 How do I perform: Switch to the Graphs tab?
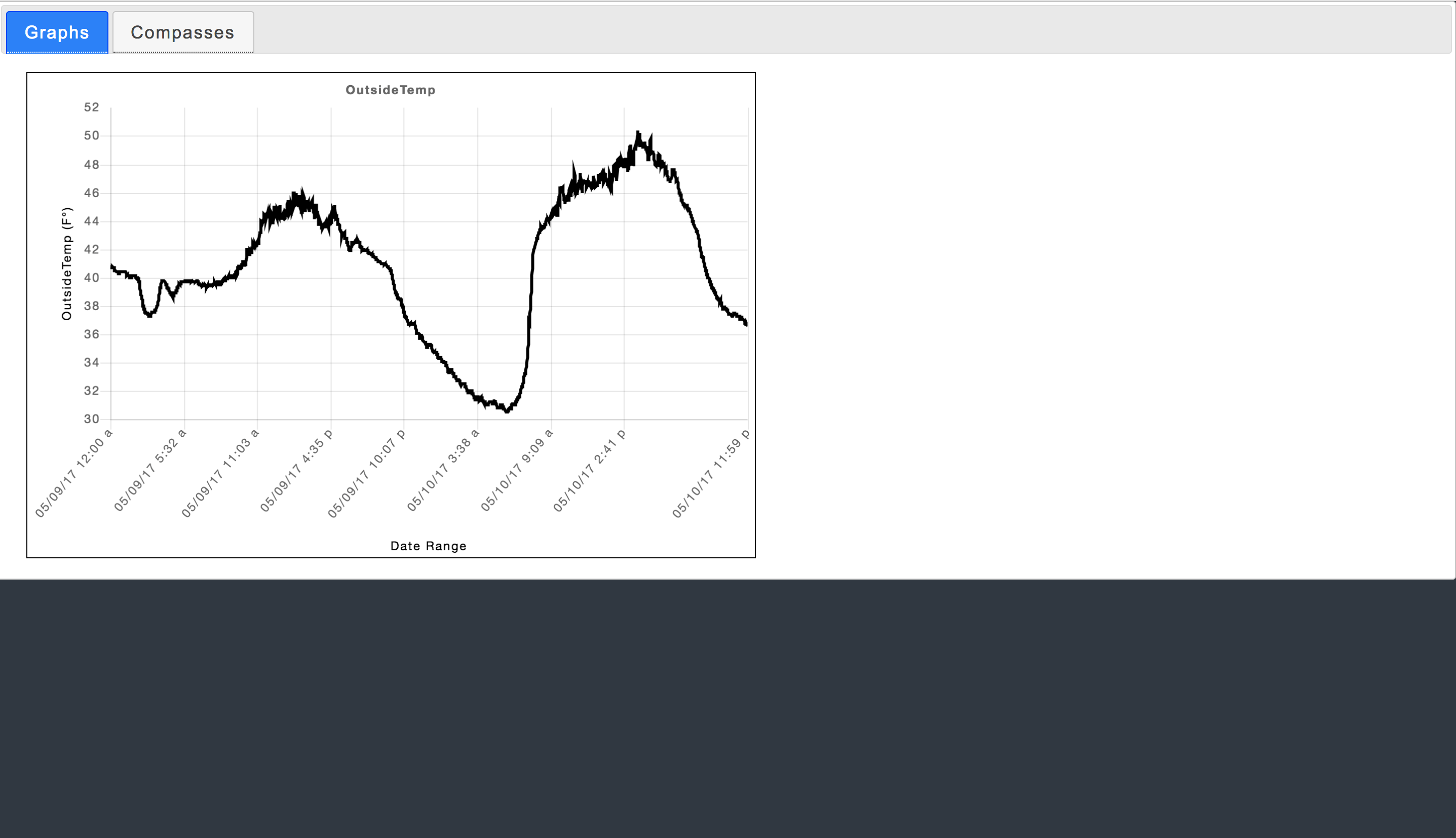click(x=57, y=32)
